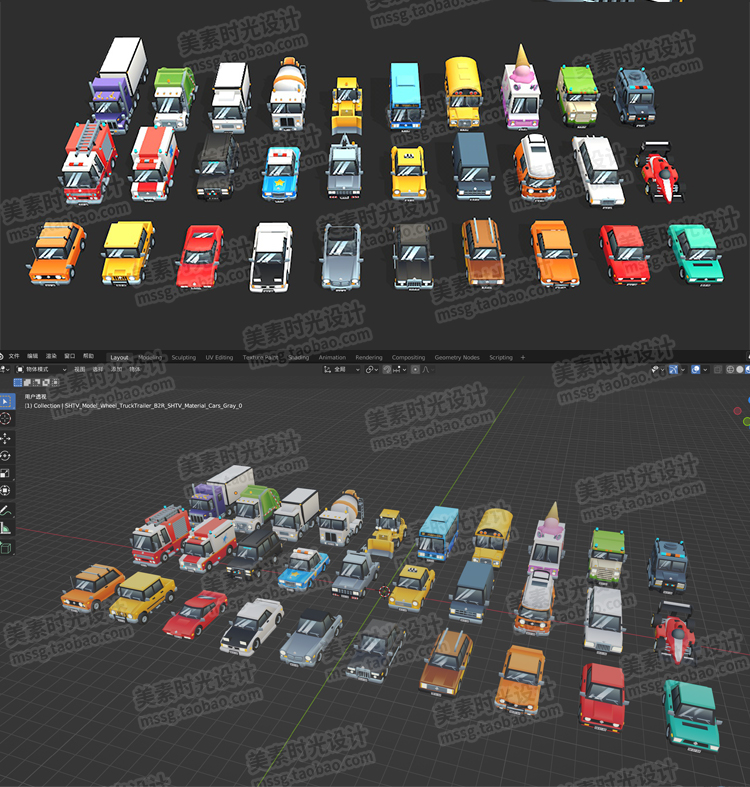Toggle proportional editing

415,369
